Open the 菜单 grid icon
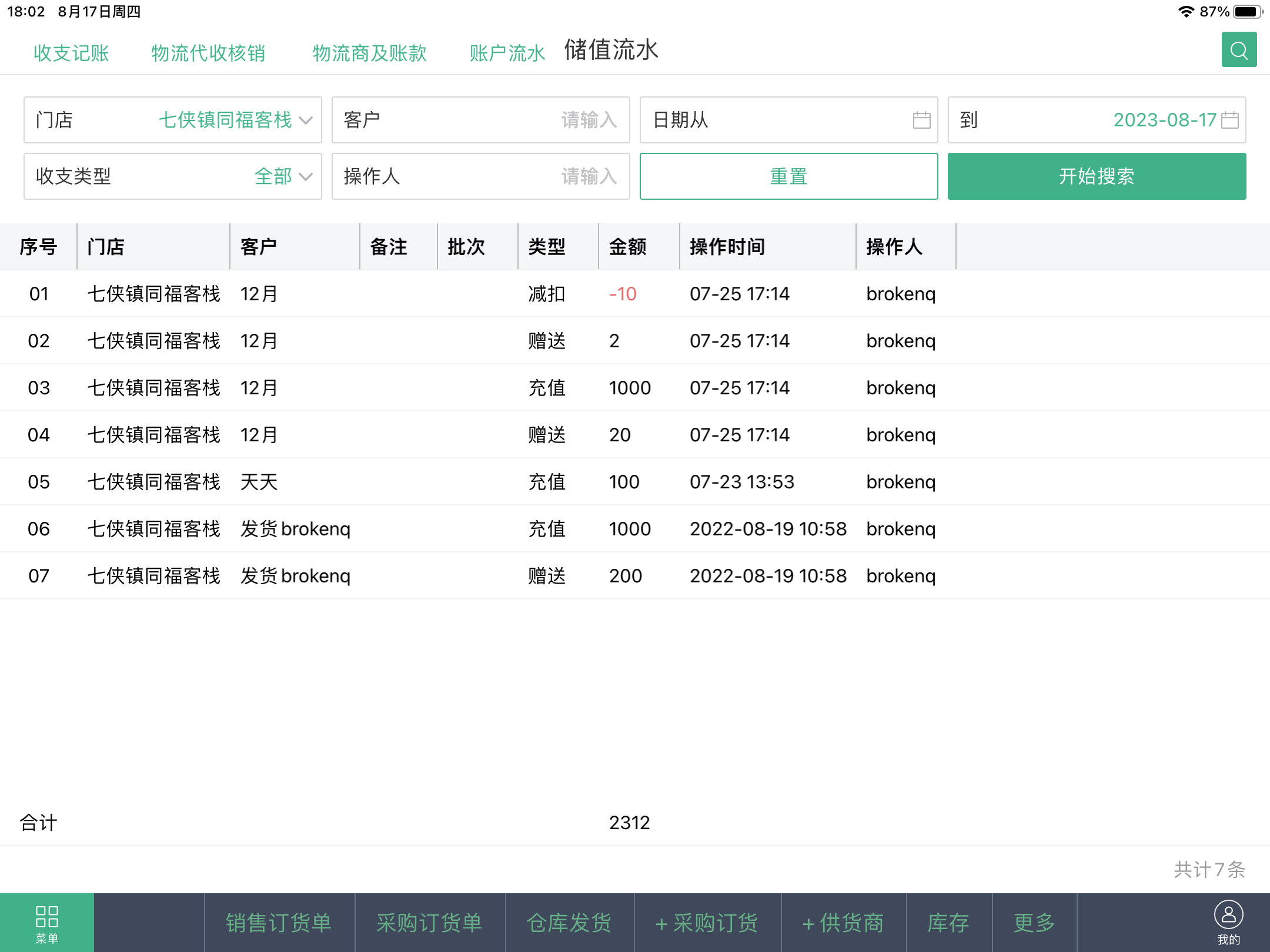The image size is (1270, 952). (x=47, y=923)
